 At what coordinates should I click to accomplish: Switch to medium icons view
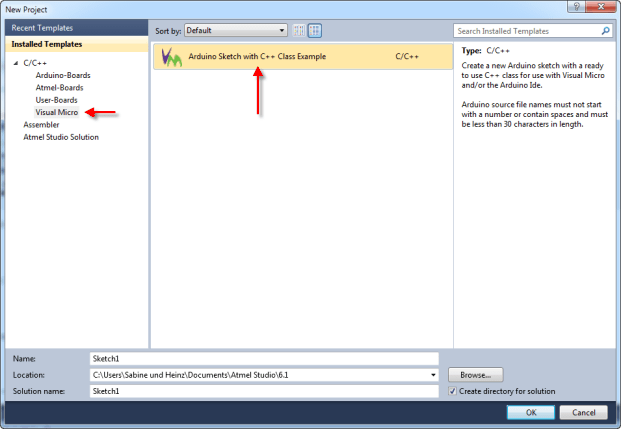click(315, 31)
